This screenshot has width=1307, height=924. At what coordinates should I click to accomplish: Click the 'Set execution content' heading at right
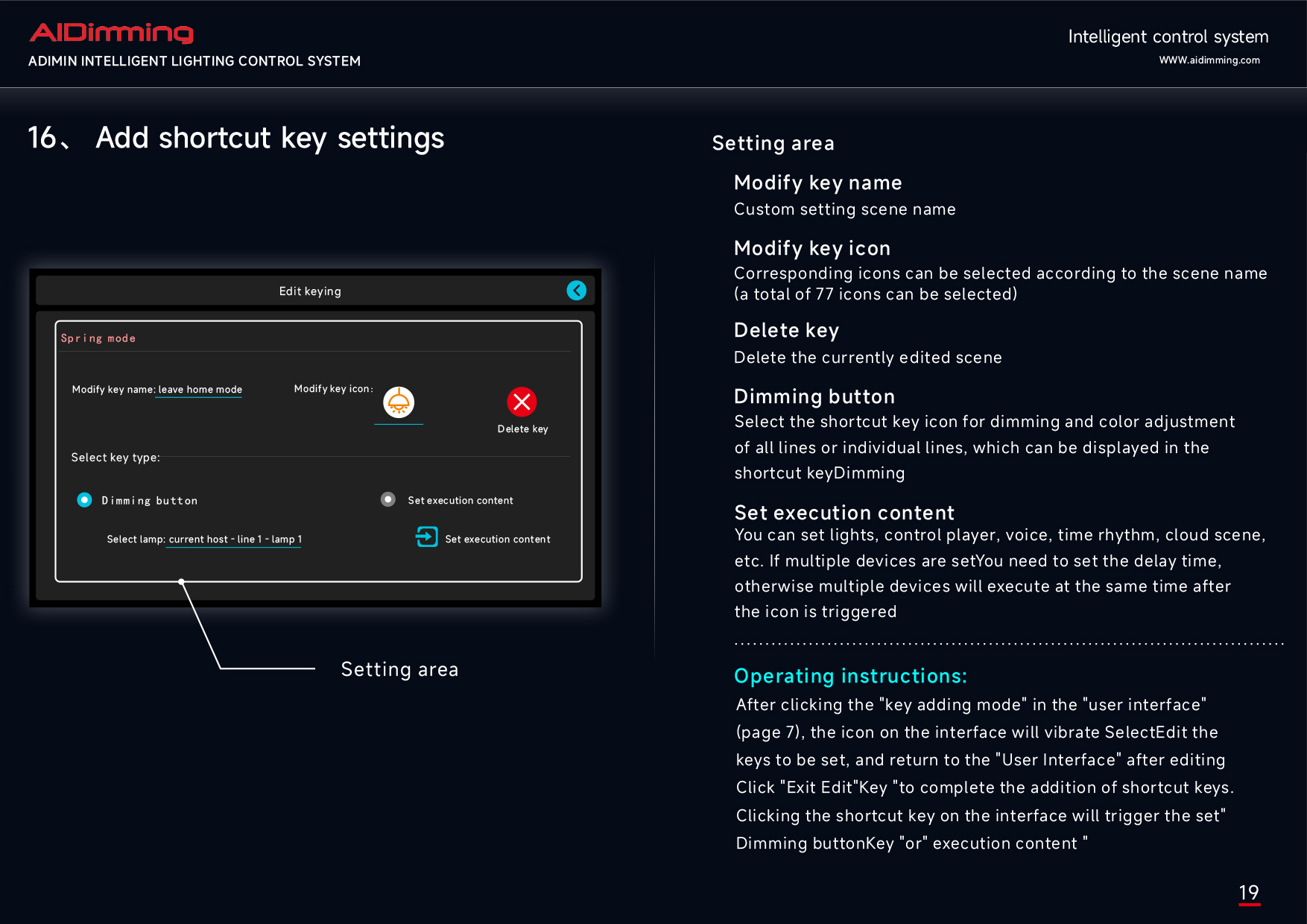[x=844, y=513]
